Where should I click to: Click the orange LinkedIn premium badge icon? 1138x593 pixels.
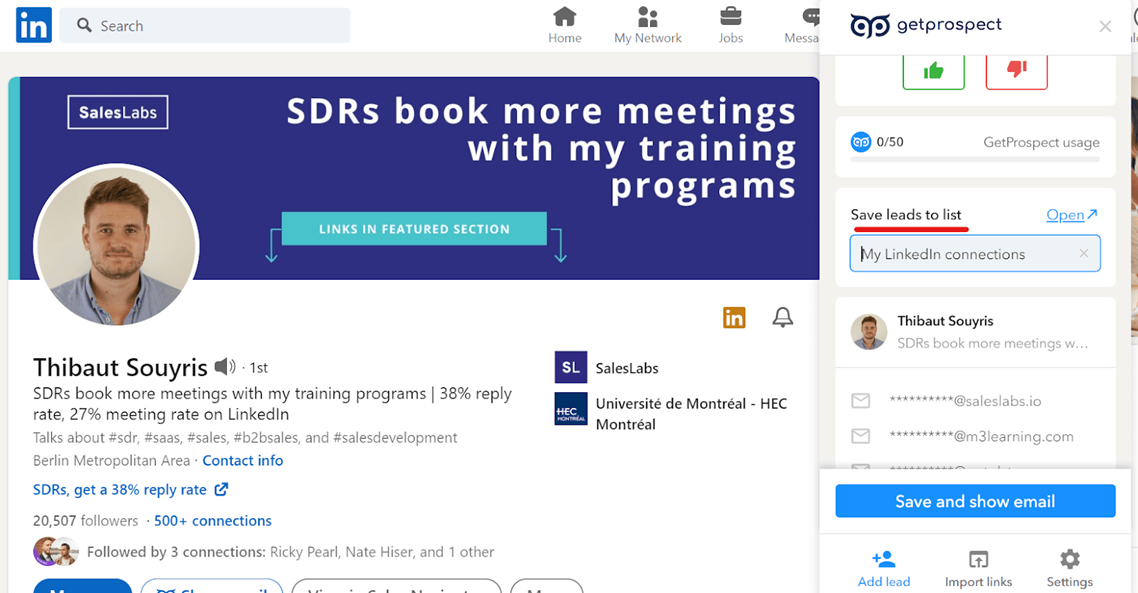[734, 317]
